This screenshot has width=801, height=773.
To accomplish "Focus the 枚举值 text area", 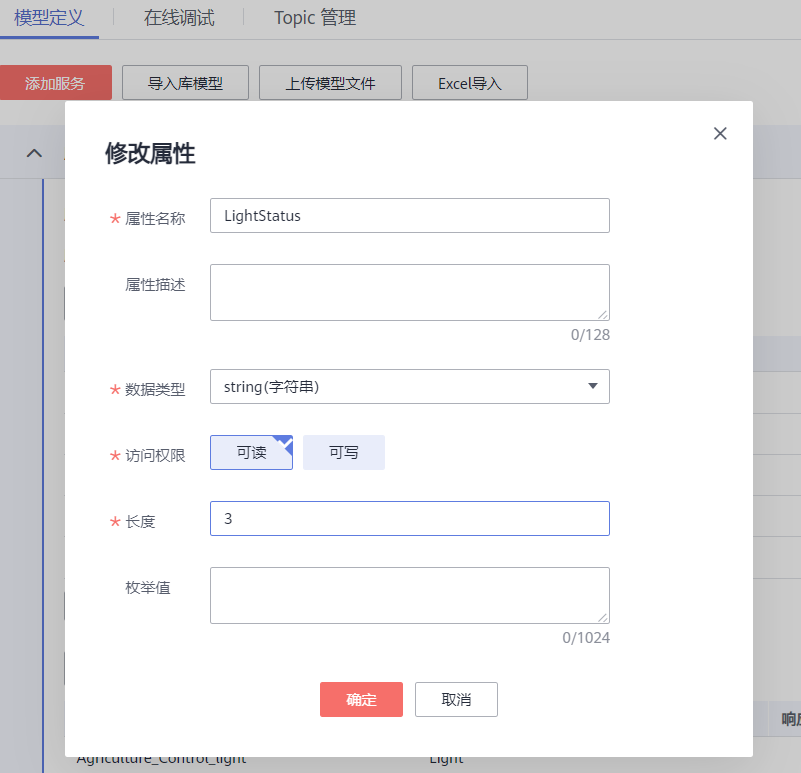I will point(410,595).
